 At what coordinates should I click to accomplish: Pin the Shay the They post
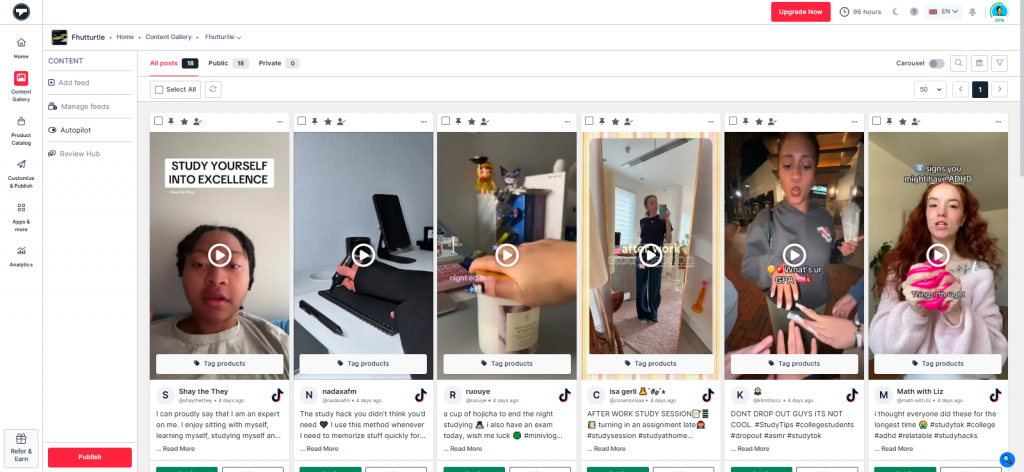point(171,121)
